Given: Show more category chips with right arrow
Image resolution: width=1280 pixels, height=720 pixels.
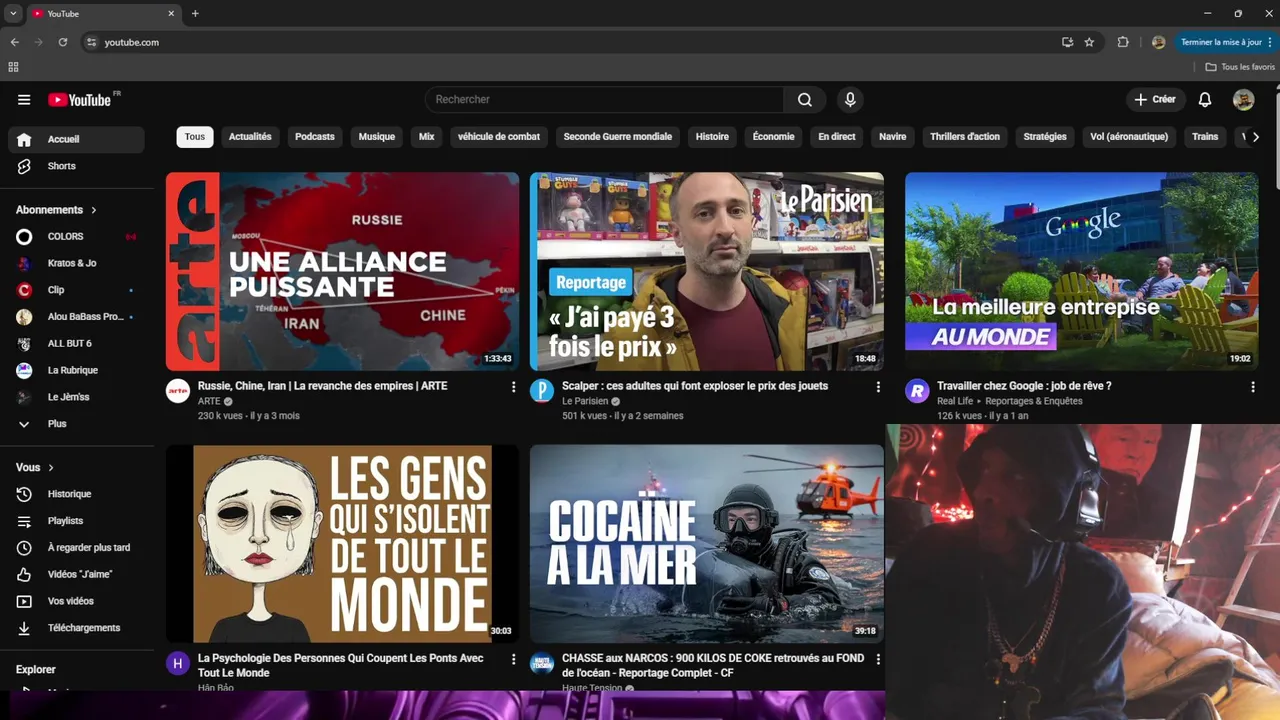Looking at the screenshot, I should click(x=1258, y=137).
